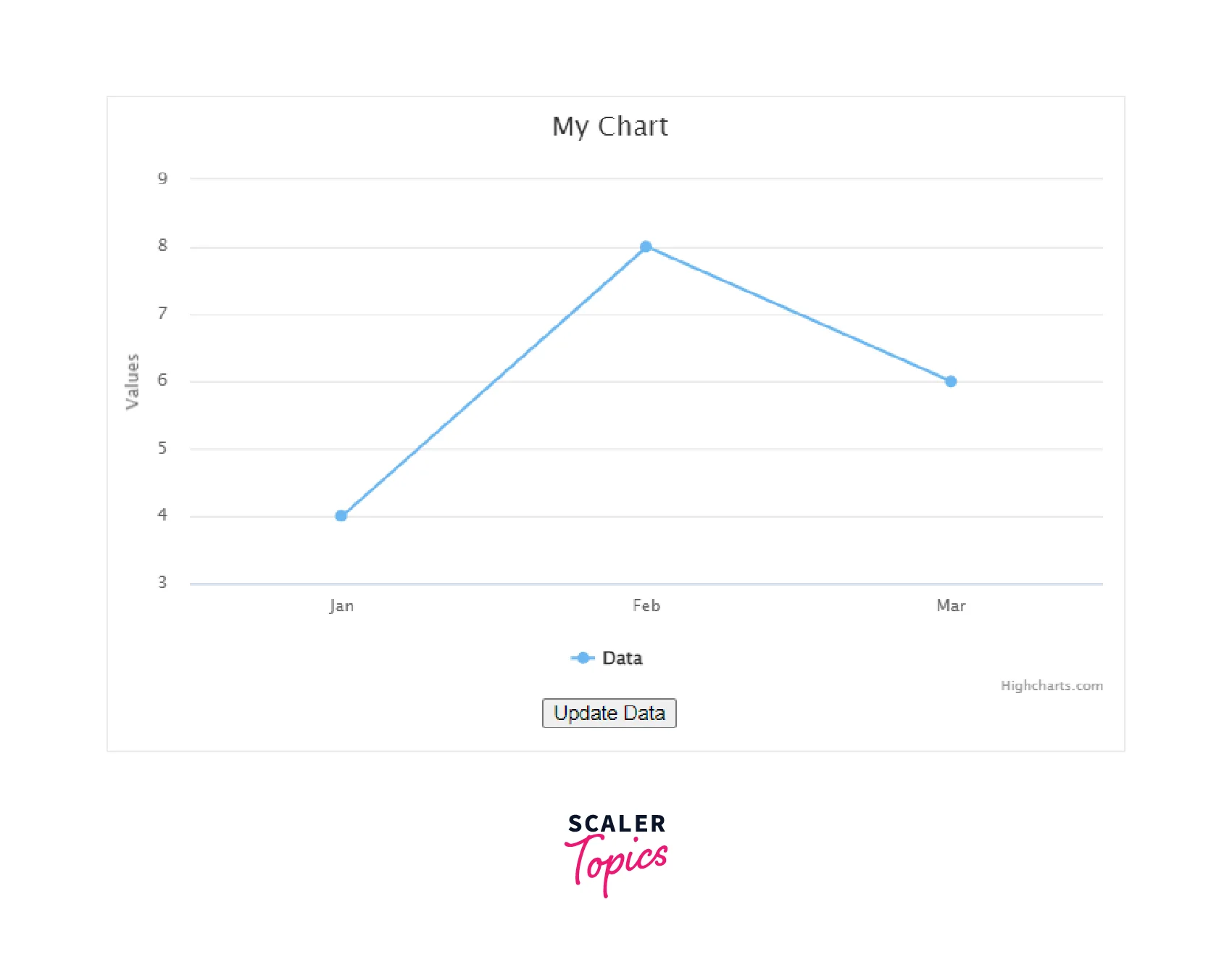1232x973 pixels.
Task: Click the blue legend marker icon
Action: (x=583, y=658)
